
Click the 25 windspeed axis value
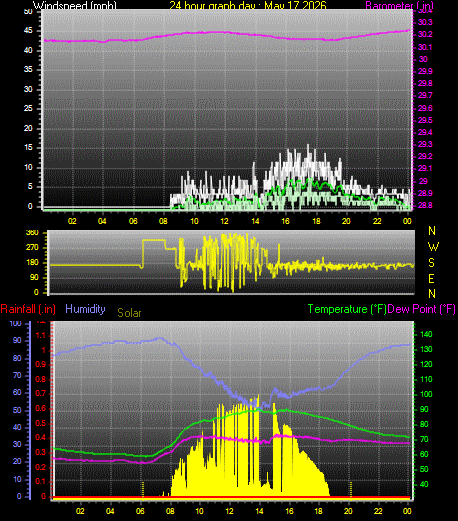[x=28, y=109]
